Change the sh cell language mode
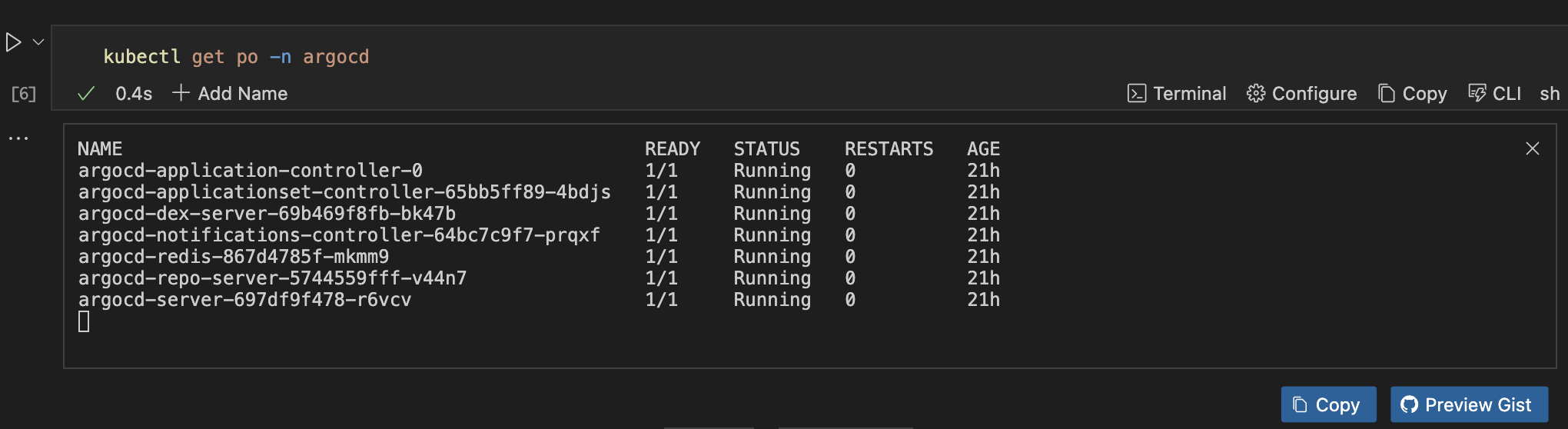The height and width of the screenshot is (429, 1568). point(1550,94)
